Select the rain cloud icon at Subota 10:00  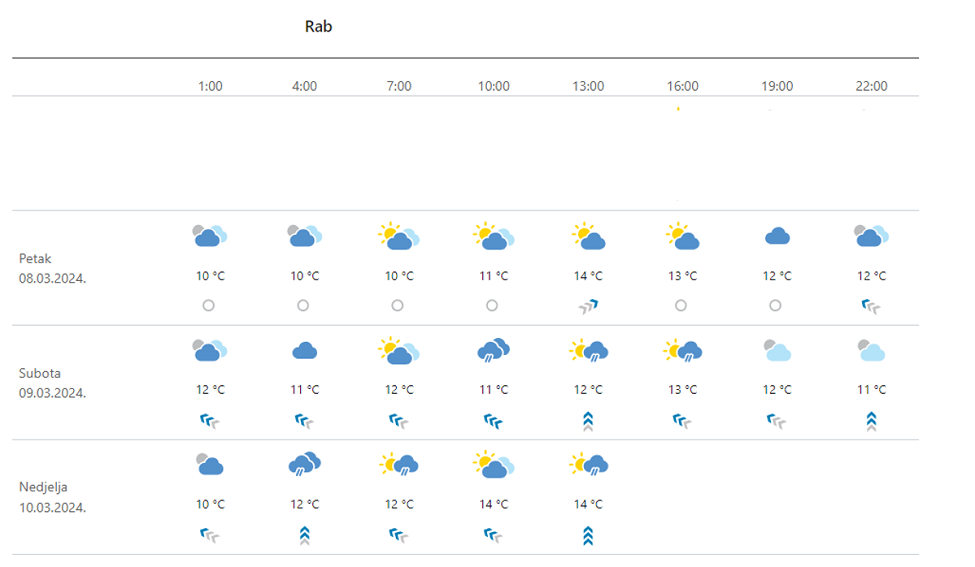point(493,351)
